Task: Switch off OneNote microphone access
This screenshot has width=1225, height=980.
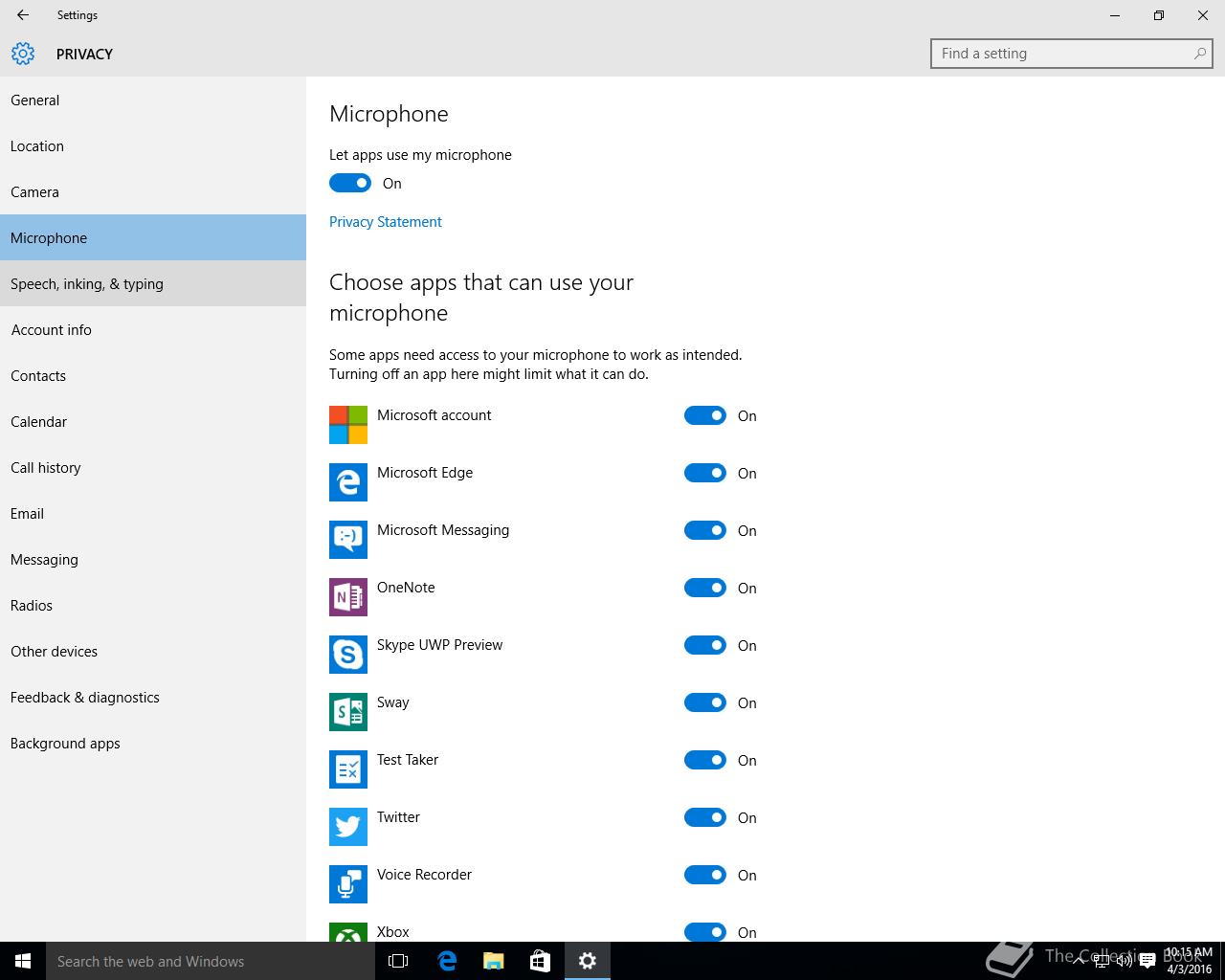Action: [x=705, y=588]
